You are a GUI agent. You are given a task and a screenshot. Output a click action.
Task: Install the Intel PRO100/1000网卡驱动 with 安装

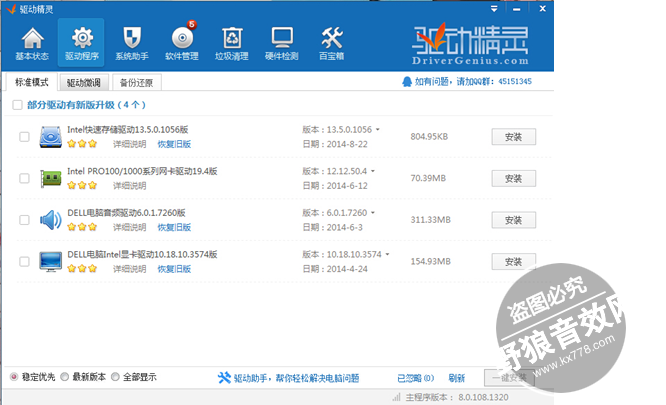coord(514,178)
